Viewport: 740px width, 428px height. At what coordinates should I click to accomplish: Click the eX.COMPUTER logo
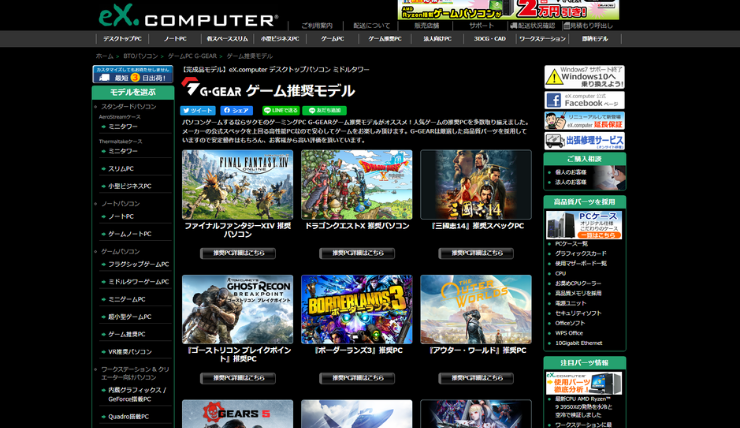pyautogui.click(x=188, y=16)
